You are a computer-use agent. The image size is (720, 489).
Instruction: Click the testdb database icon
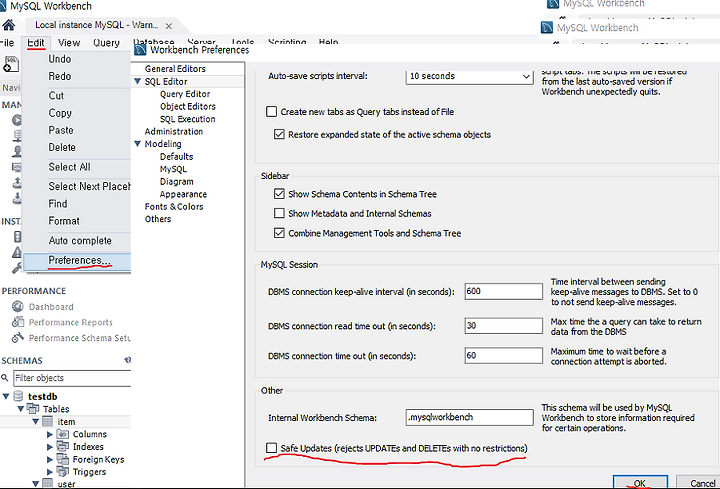(x=18, y=396)
